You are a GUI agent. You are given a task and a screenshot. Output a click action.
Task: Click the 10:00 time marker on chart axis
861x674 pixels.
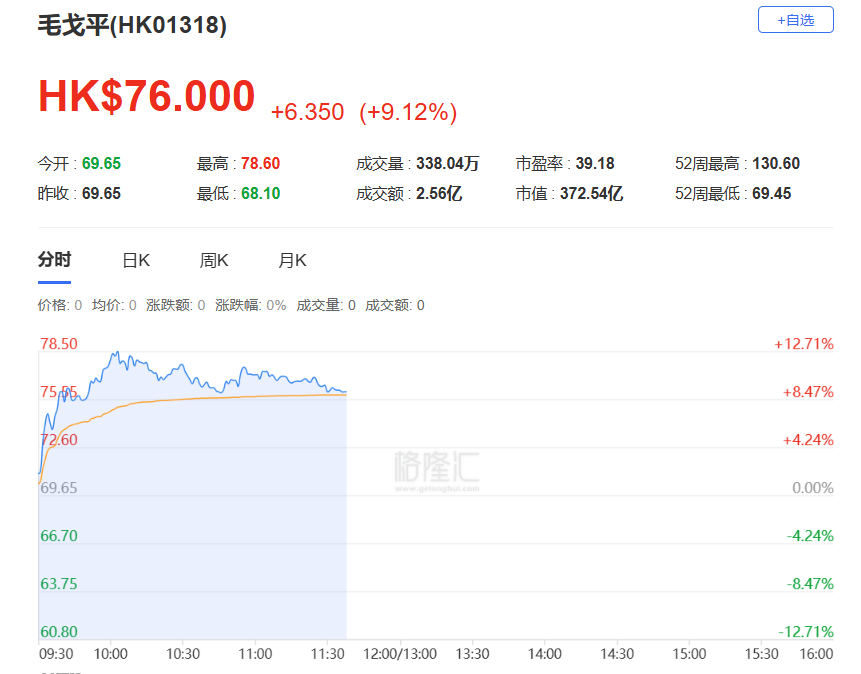[x=111, y=654]
